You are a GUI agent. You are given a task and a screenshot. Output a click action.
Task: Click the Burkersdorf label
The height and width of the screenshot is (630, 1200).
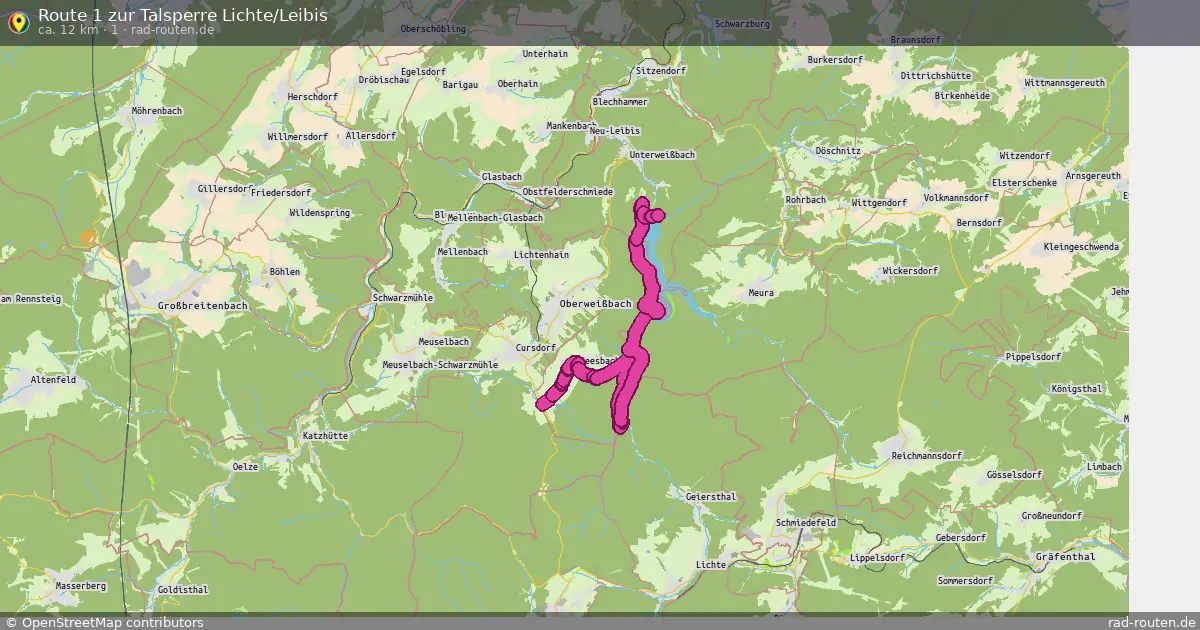tap(835, 60)
